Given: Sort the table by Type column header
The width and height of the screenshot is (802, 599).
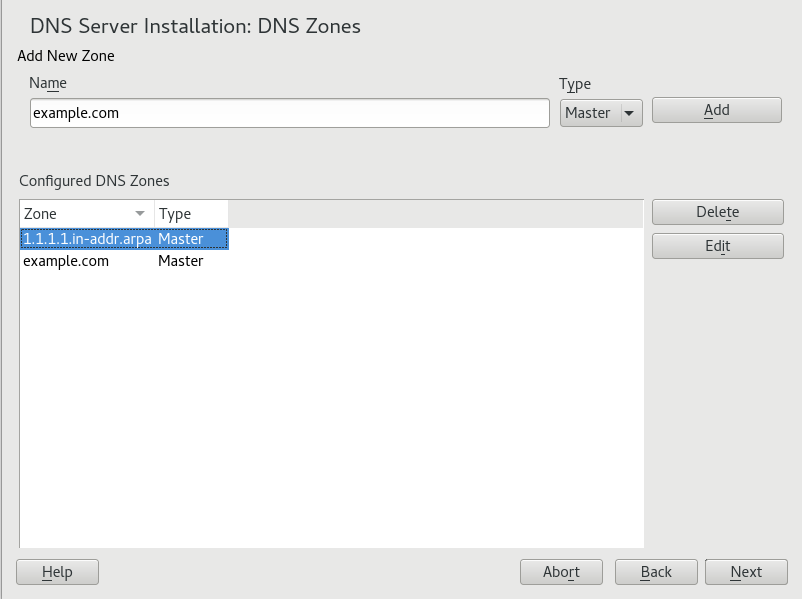Looking at the screenshot, I should coord(190,214).
